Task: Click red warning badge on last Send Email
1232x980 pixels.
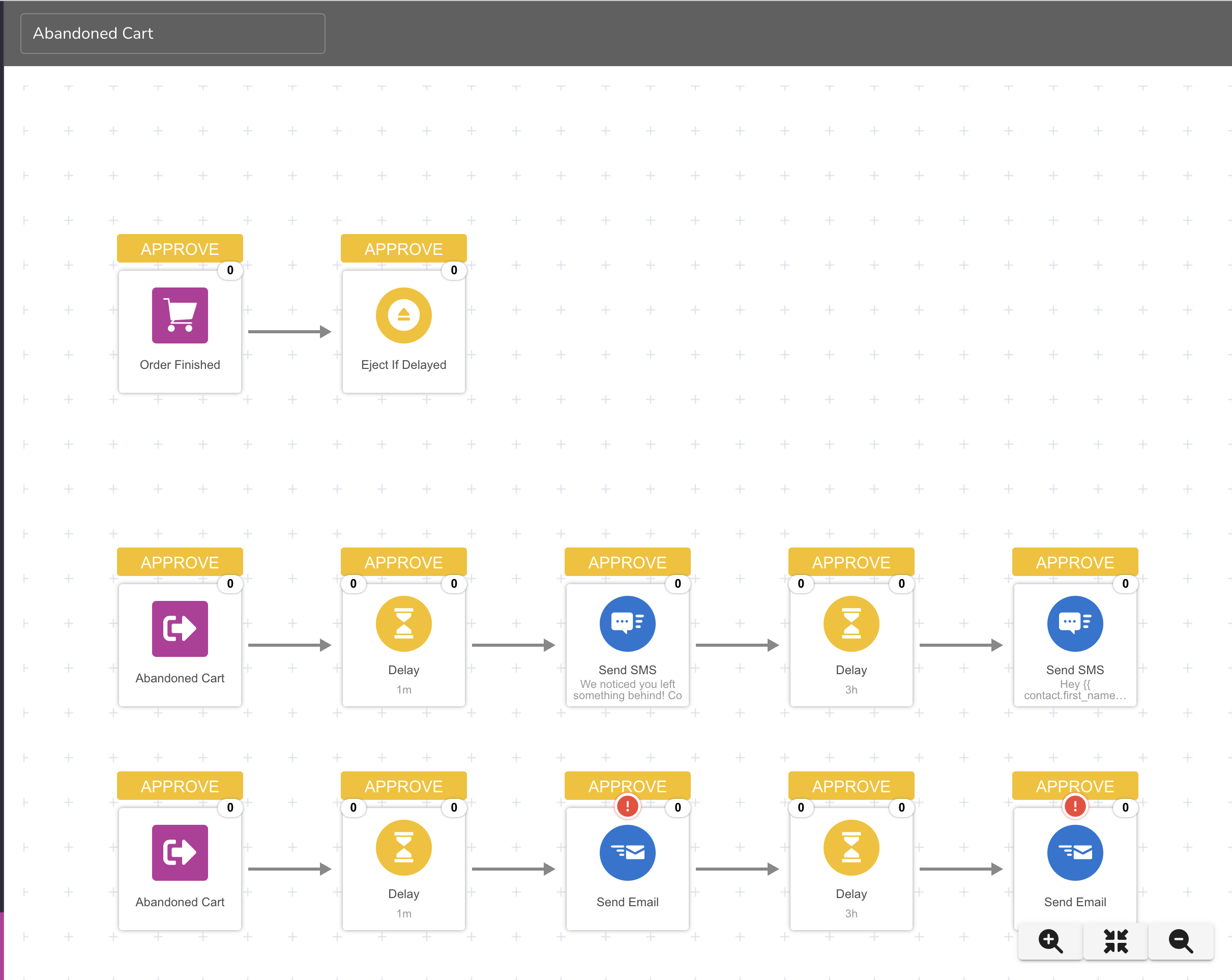Action: click(1074, 806)
